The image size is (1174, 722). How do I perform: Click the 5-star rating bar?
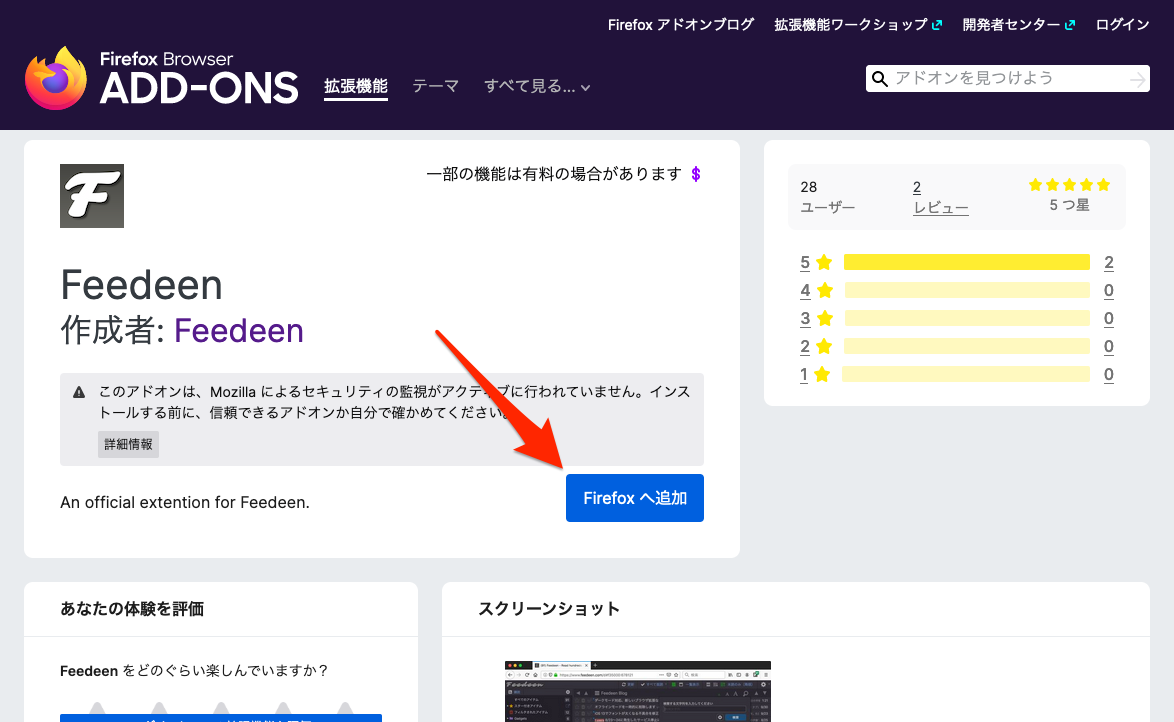click(x=966, y=263)
